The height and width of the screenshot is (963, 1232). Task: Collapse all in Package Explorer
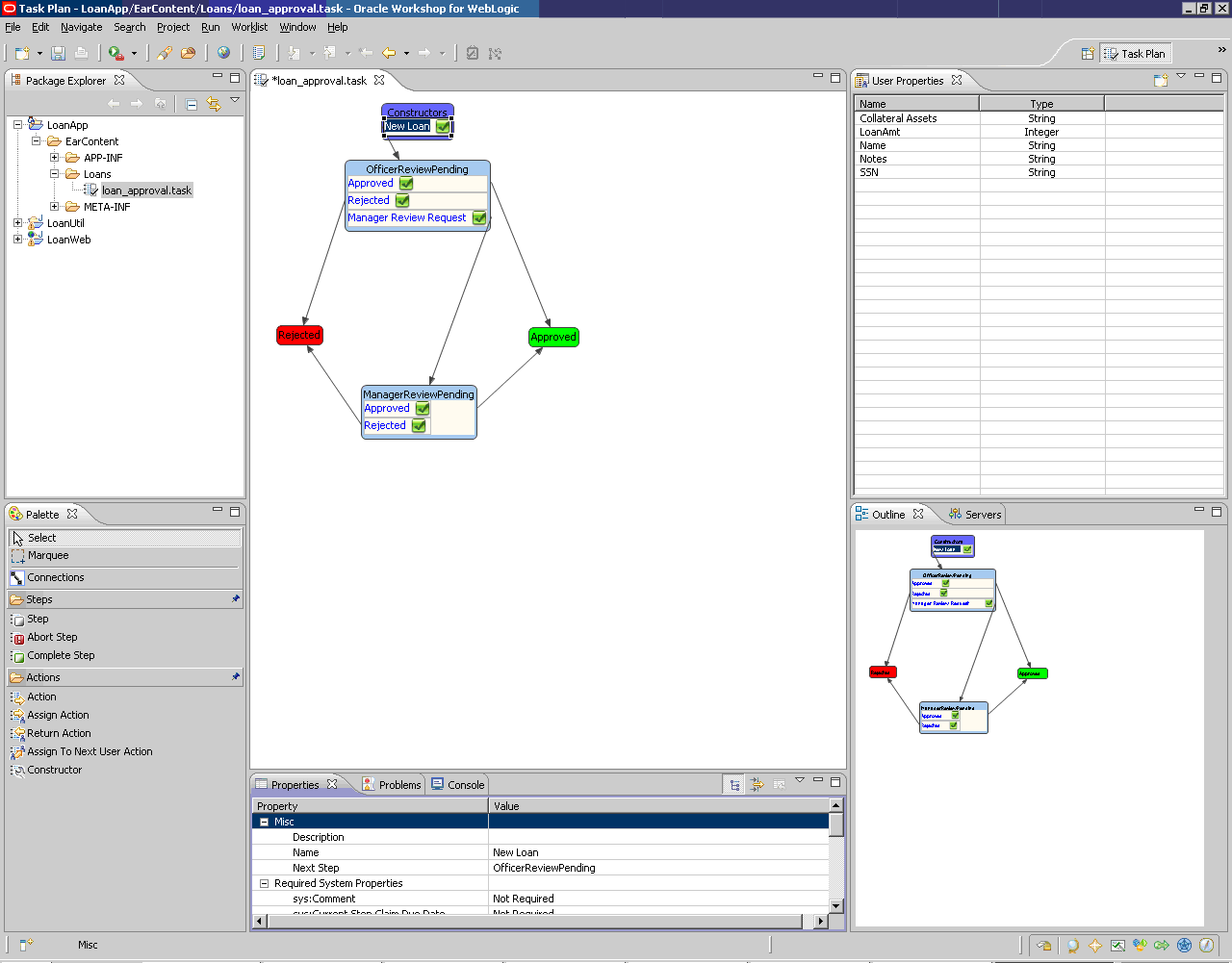click(192, 104)
